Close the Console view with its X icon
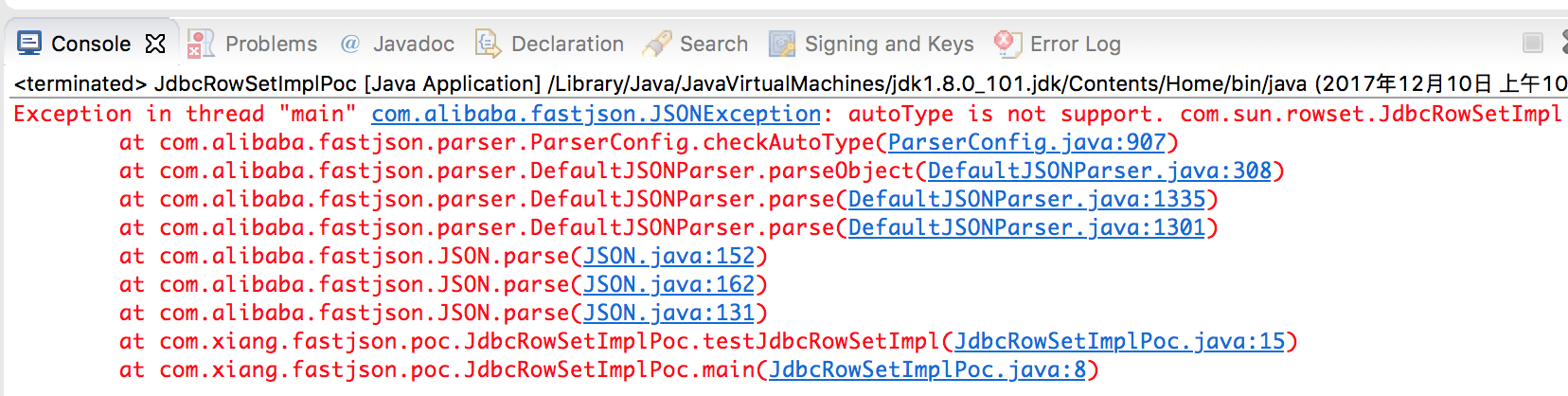Screen dimensions: 1568x396 155,44
